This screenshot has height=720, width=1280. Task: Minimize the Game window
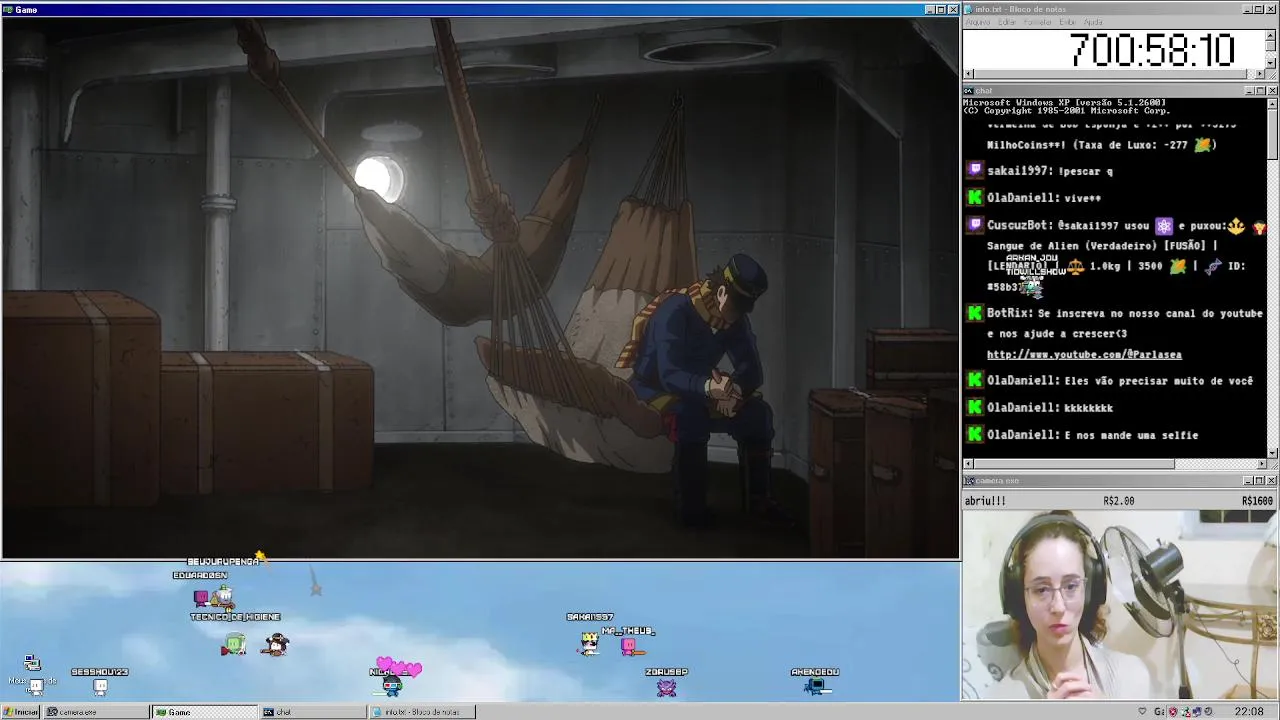tap(929, 9)
